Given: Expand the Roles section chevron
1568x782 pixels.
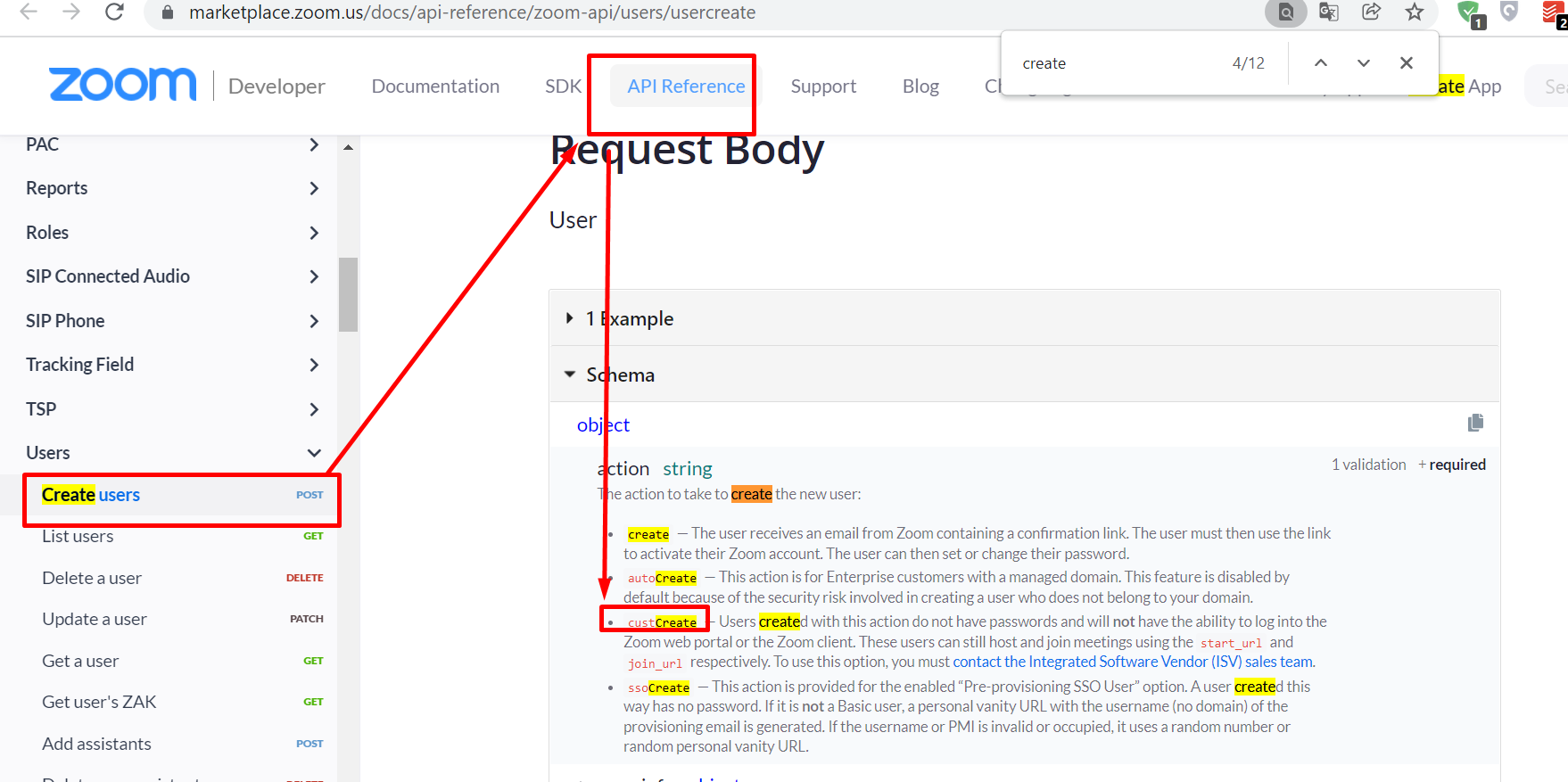Looking at the screenshot, I should [x=314, y=233].
